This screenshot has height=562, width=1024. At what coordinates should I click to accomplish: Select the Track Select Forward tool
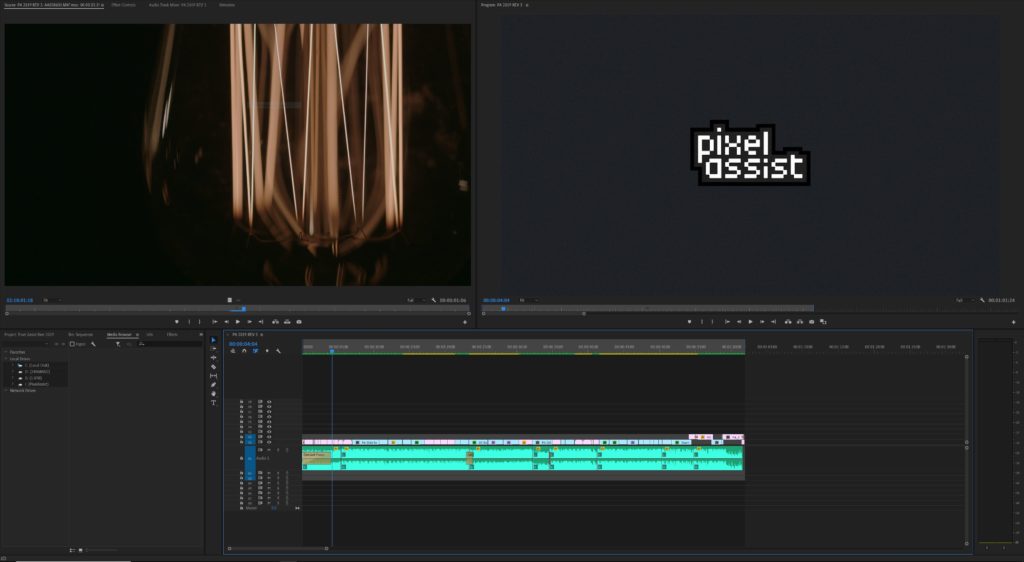[214, 349]
